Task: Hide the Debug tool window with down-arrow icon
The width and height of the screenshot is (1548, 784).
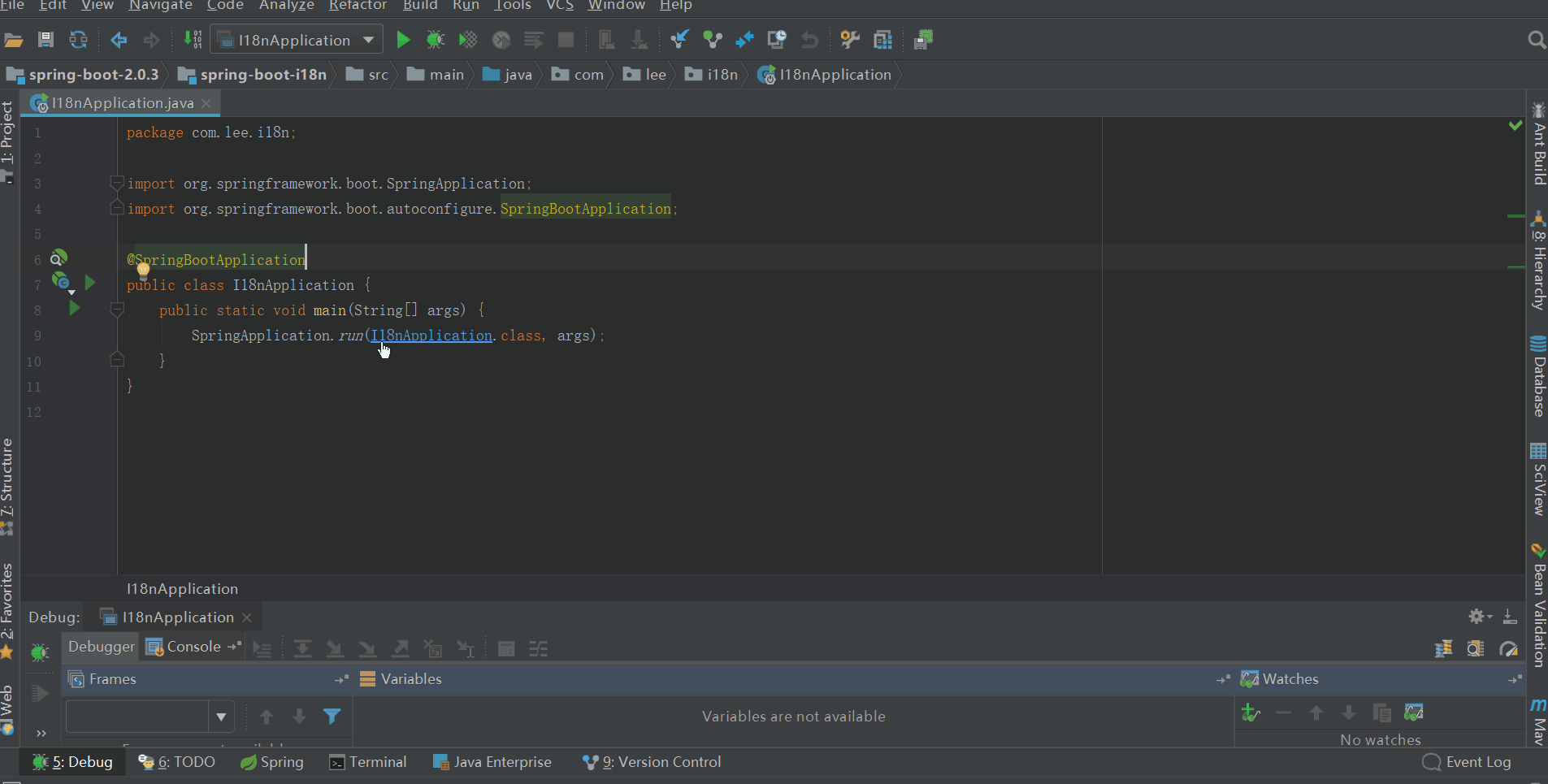Action: 1510,617
